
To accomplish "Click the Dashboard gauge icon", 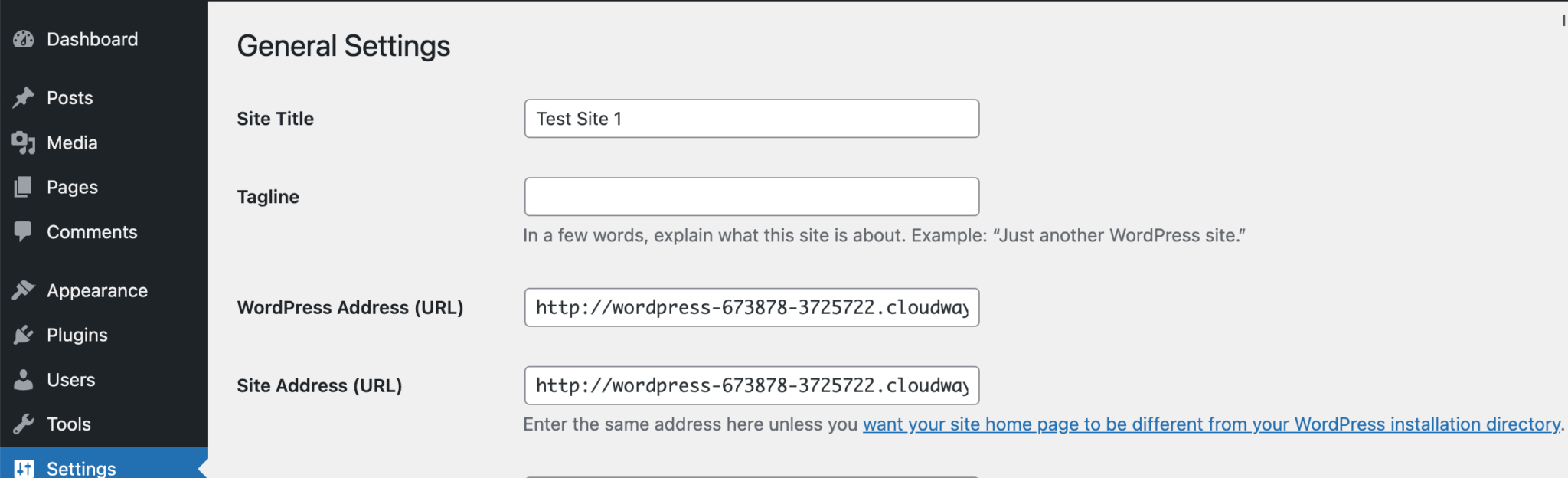I will tap(24, 39).
